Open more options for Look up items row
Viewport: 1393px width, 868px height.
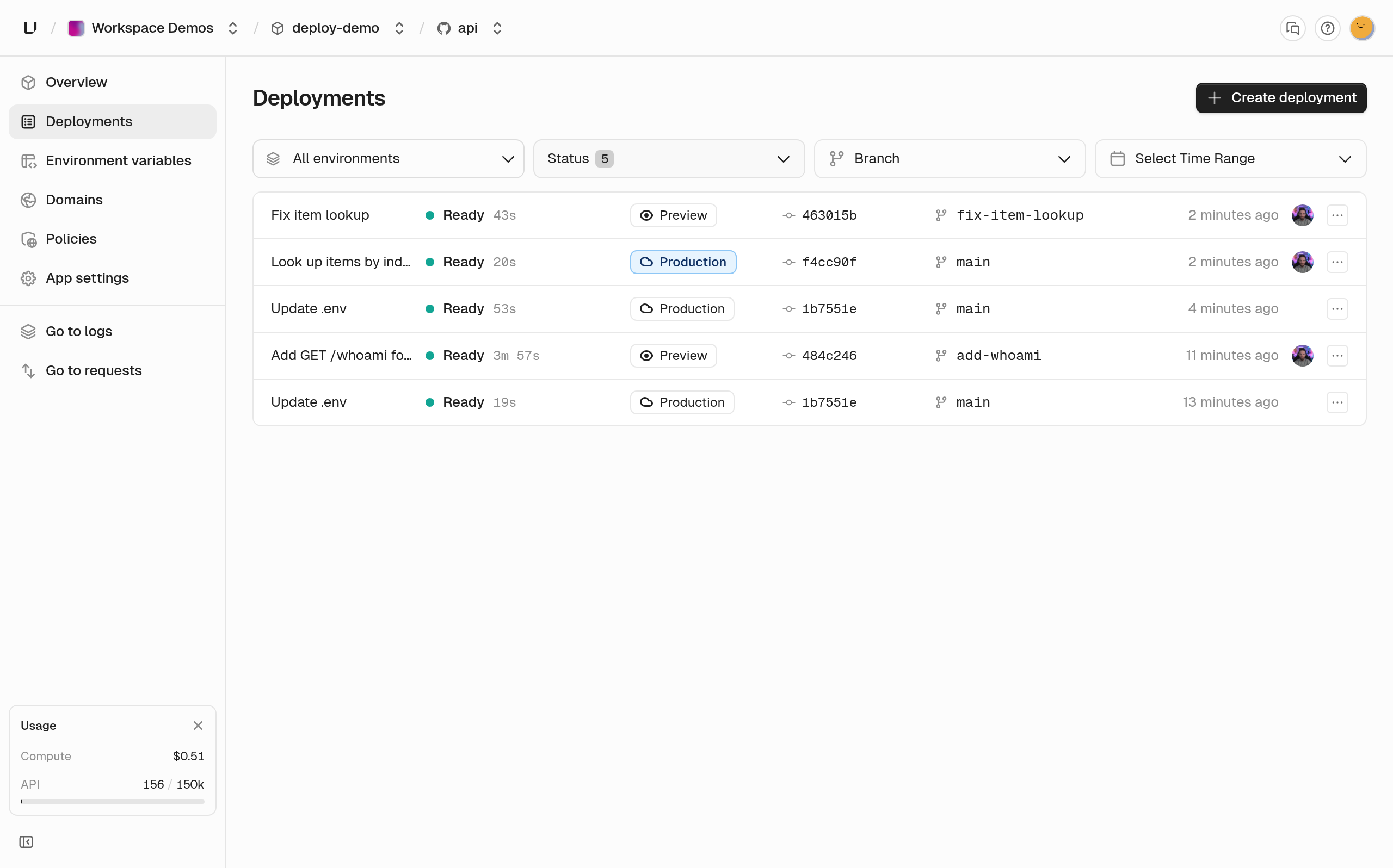[x=1337, y=262]
